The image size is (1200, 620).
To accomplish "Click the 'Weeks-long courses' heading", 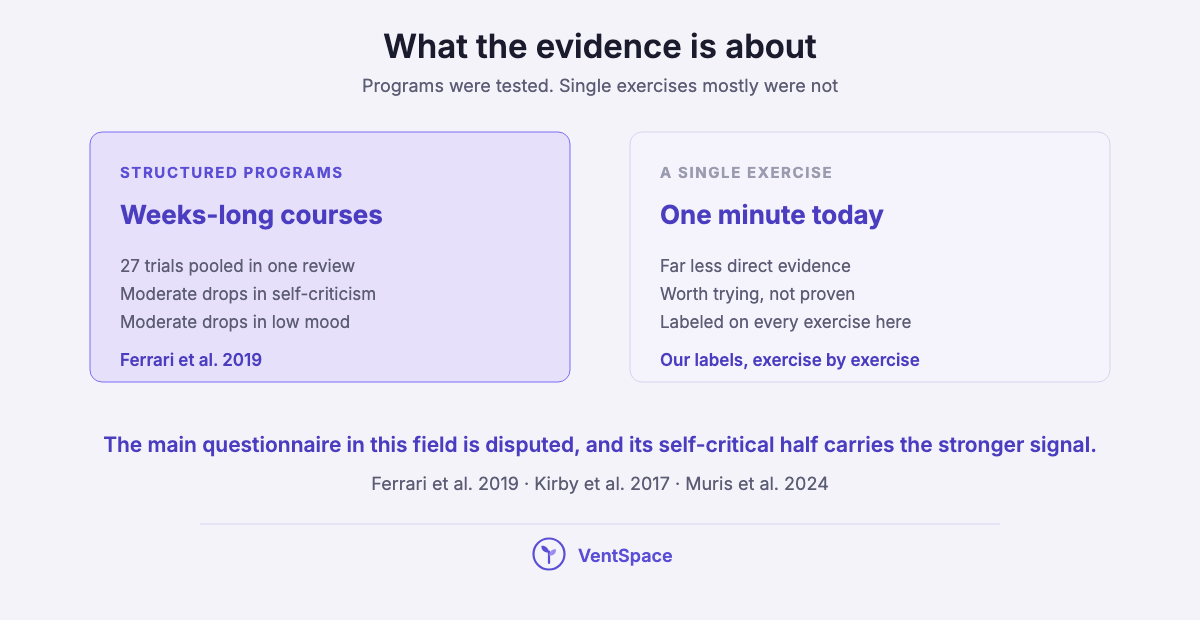I will (x=251, y=215).
